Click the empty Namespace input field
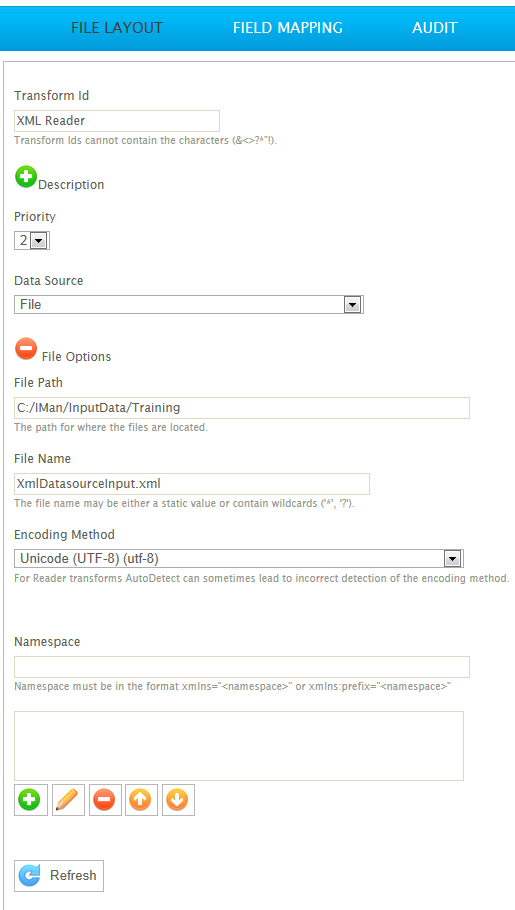 coord(242,667)
